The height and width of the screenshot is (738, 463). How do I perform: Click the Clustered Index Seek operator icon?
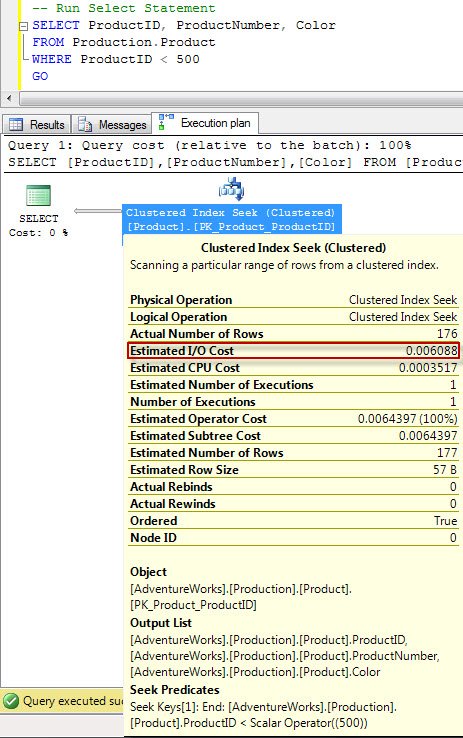pyautogui.click(x=232, y=189)
